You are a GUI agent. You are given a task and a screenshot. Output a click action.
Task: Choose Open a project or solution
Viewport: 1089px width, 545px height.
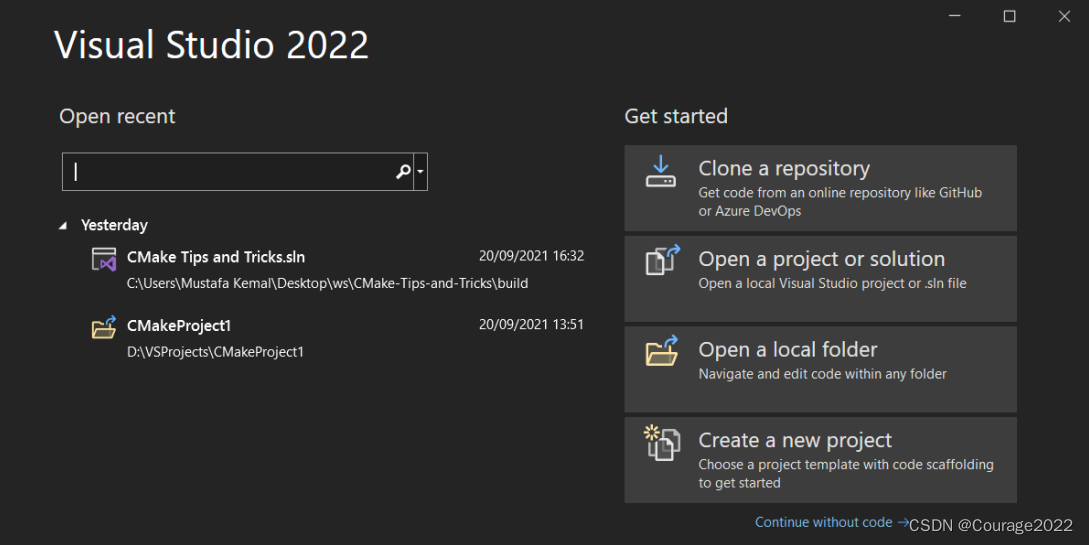point(820,278)
